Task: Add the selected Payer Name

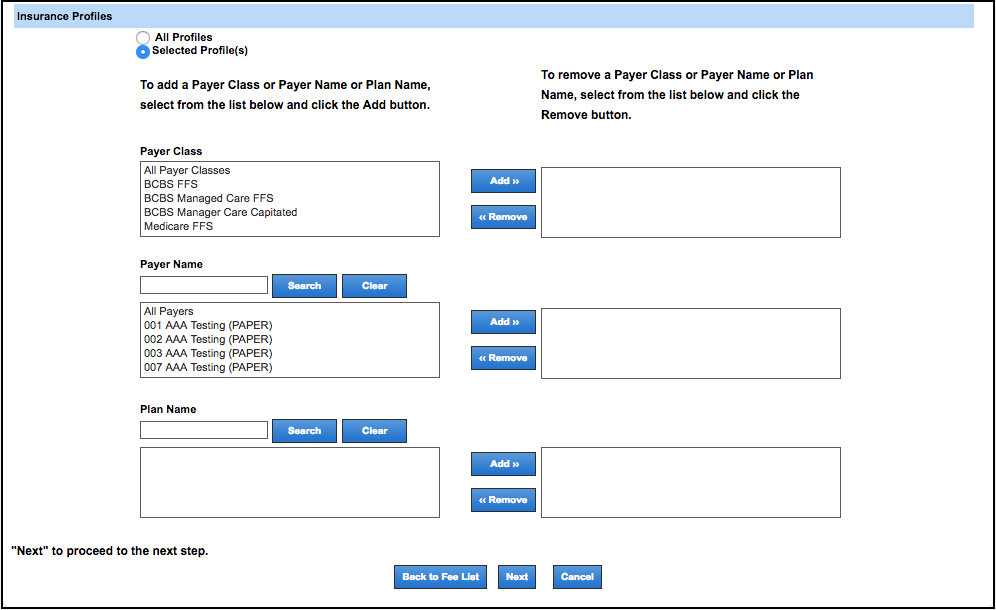Action: point(504,322)
